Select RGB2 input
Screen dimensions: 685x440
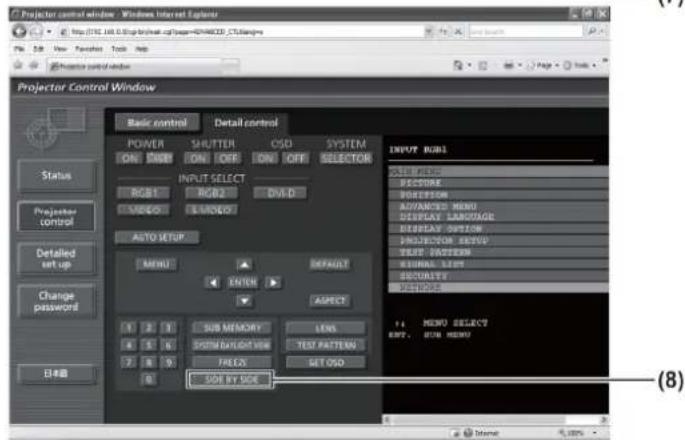(x=211, y=193)
